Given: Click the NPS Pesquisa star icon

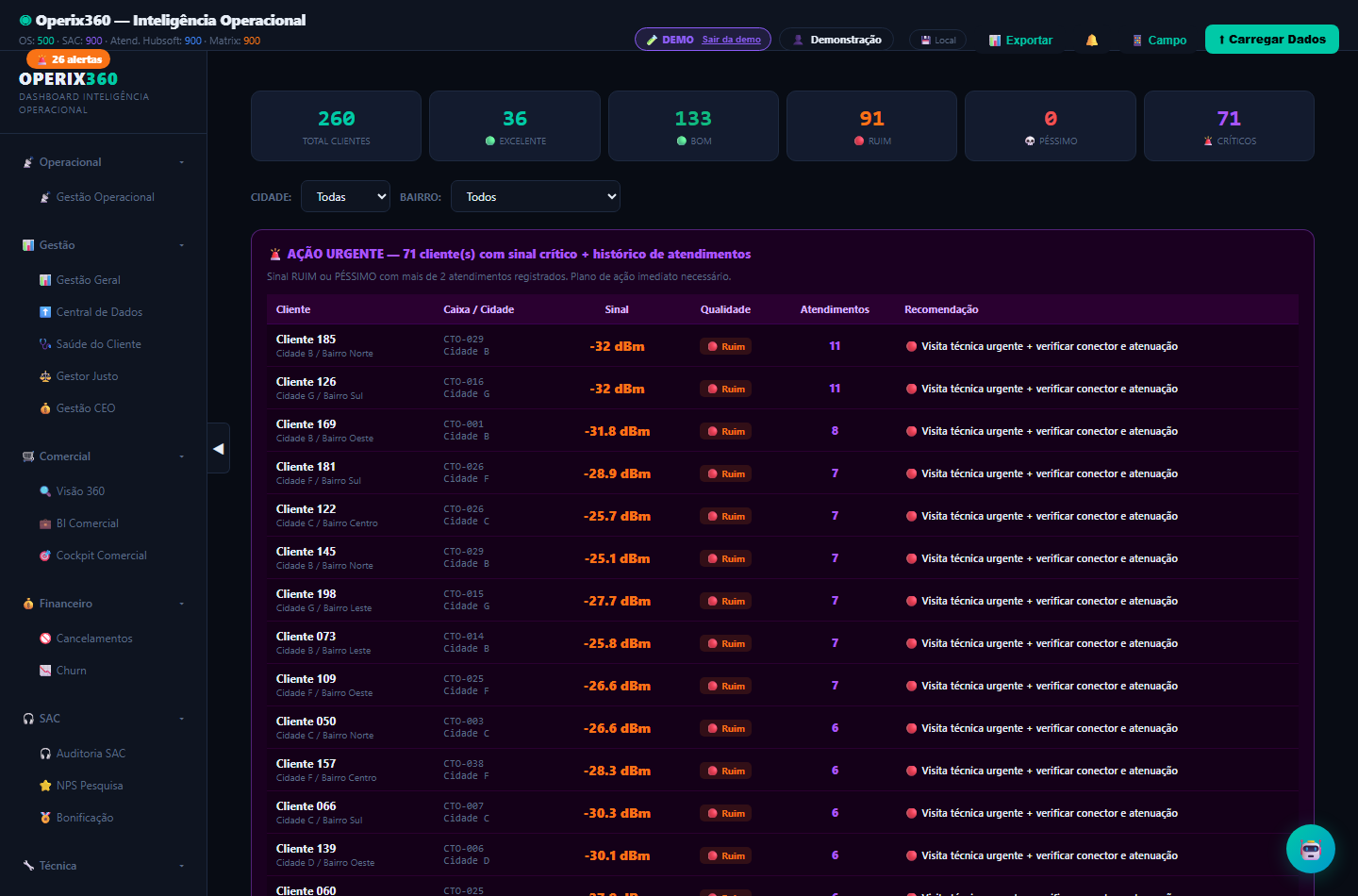Looking at the screenshot, I should 45,786.
